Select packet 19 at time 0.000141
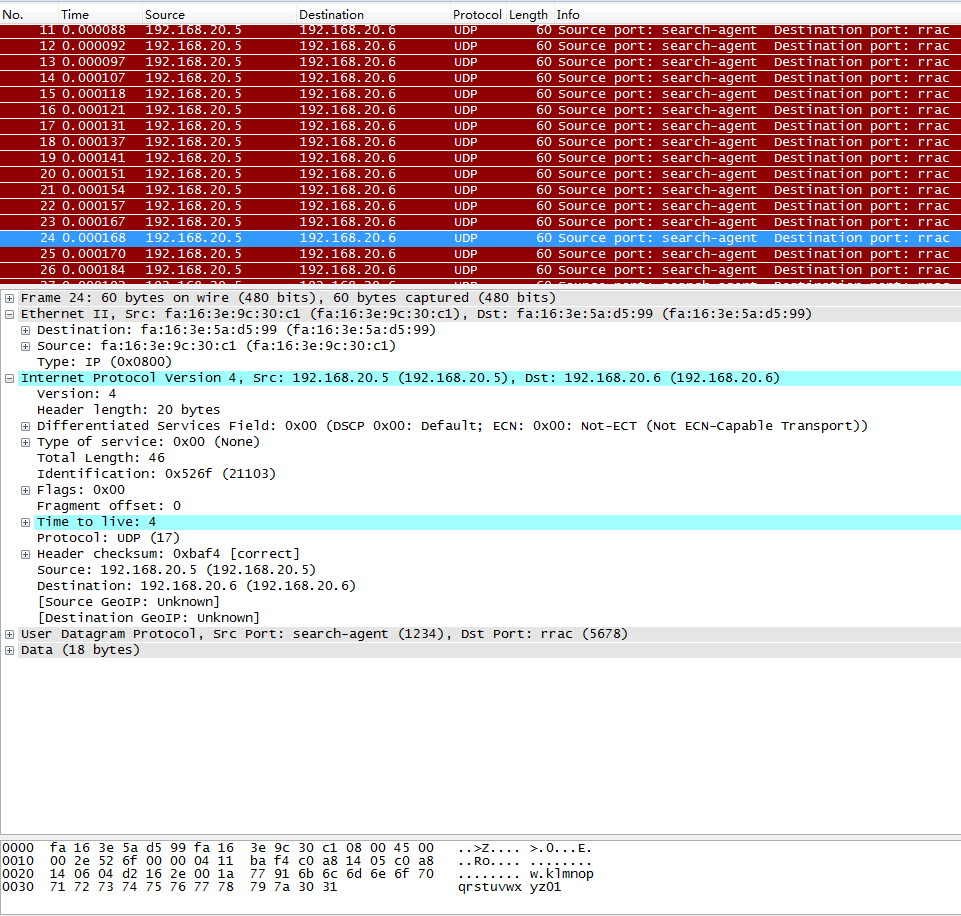 480,157
